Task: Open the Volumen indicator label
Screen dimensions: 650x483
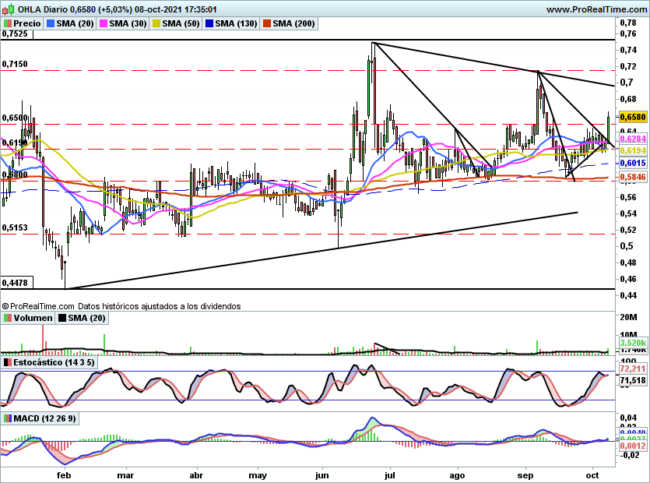Action: pos(33,318)
